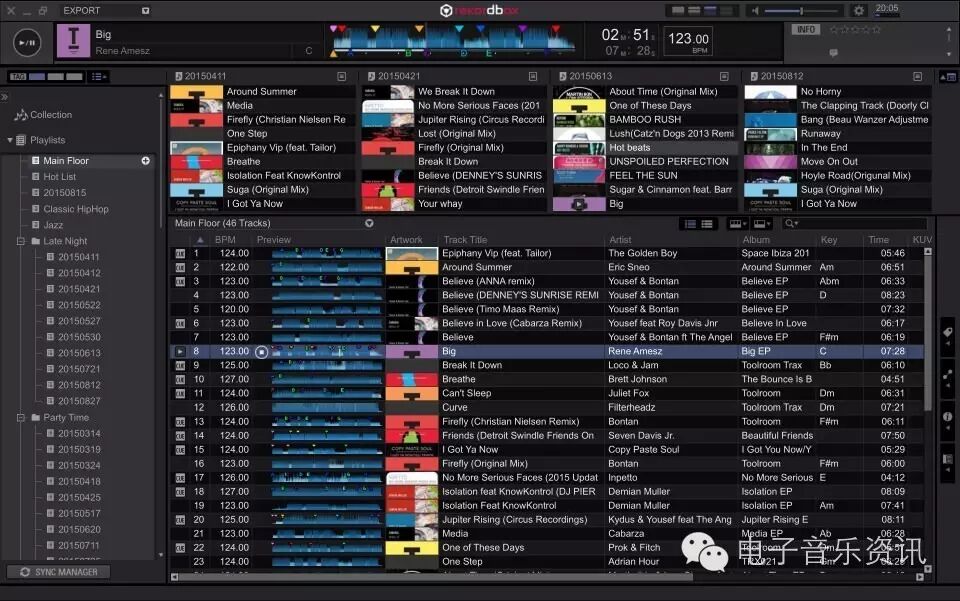
Task: Click the play/pause button in the player
Action: click(27, 42)
